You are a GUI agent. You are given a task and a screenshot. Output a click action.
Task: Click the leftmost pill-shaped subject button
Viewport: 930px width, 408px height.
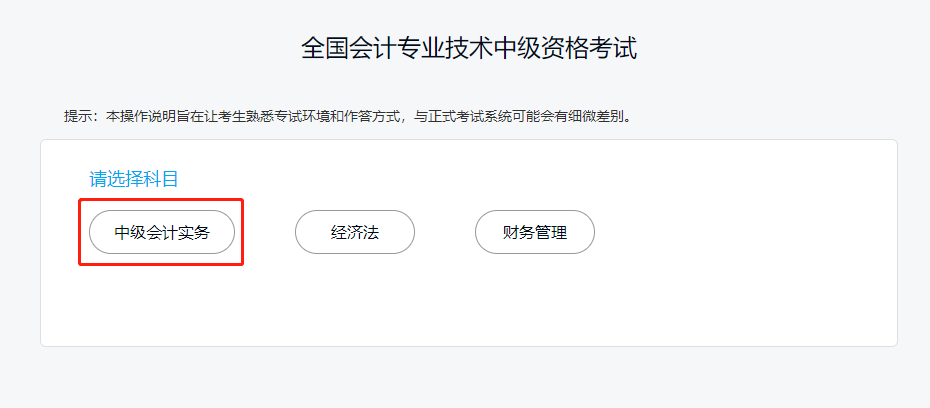(x=162, y=232)
